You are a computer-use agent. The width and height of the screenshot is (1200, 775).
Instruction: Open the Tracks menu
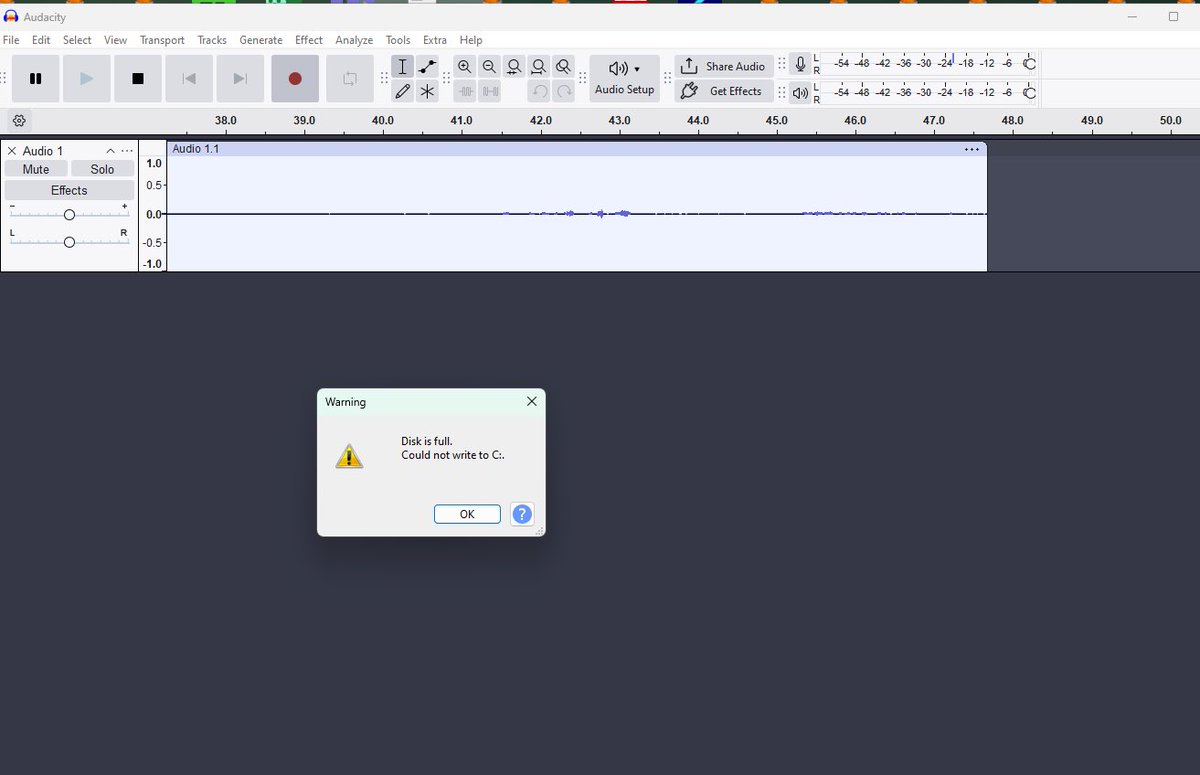pos(212,40)
